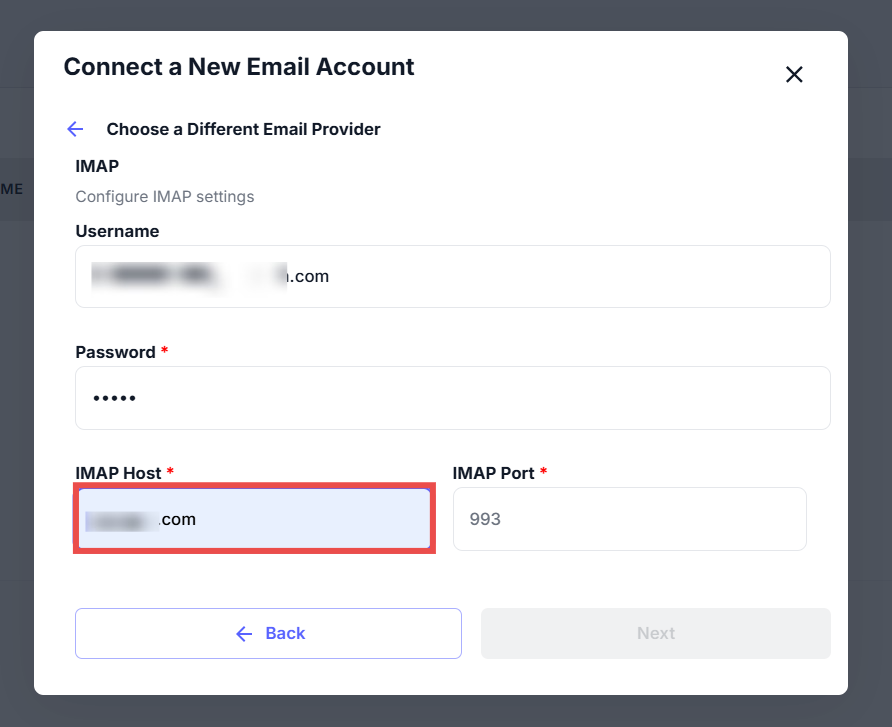892x727 pixels.
Task: Focus the IMAP Port field showing 993
Action: (x=629, y=519)
